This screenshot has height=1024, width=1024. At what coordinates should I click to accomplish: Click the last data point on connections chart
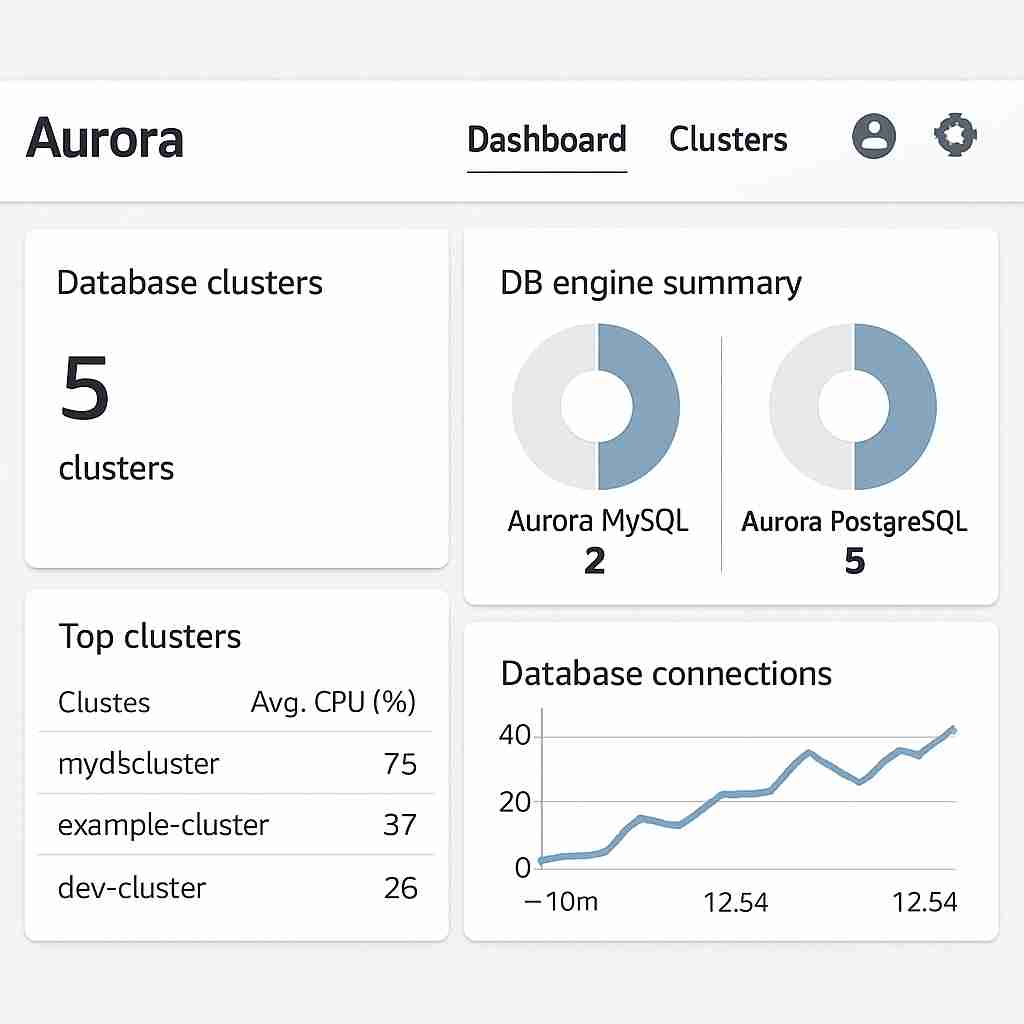click(x=953, y=730)
